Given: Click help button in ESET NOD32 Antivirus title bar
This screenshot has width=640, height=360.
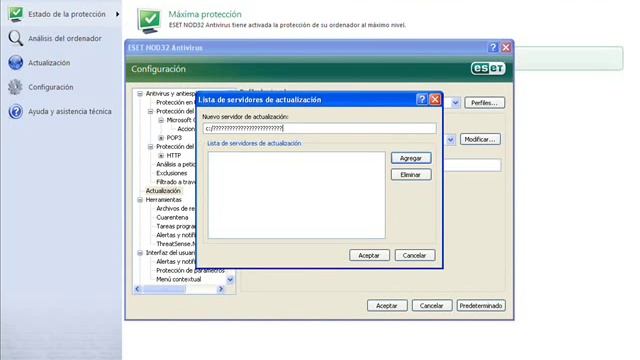Looking at the screenshot, I should pos(493,47).
